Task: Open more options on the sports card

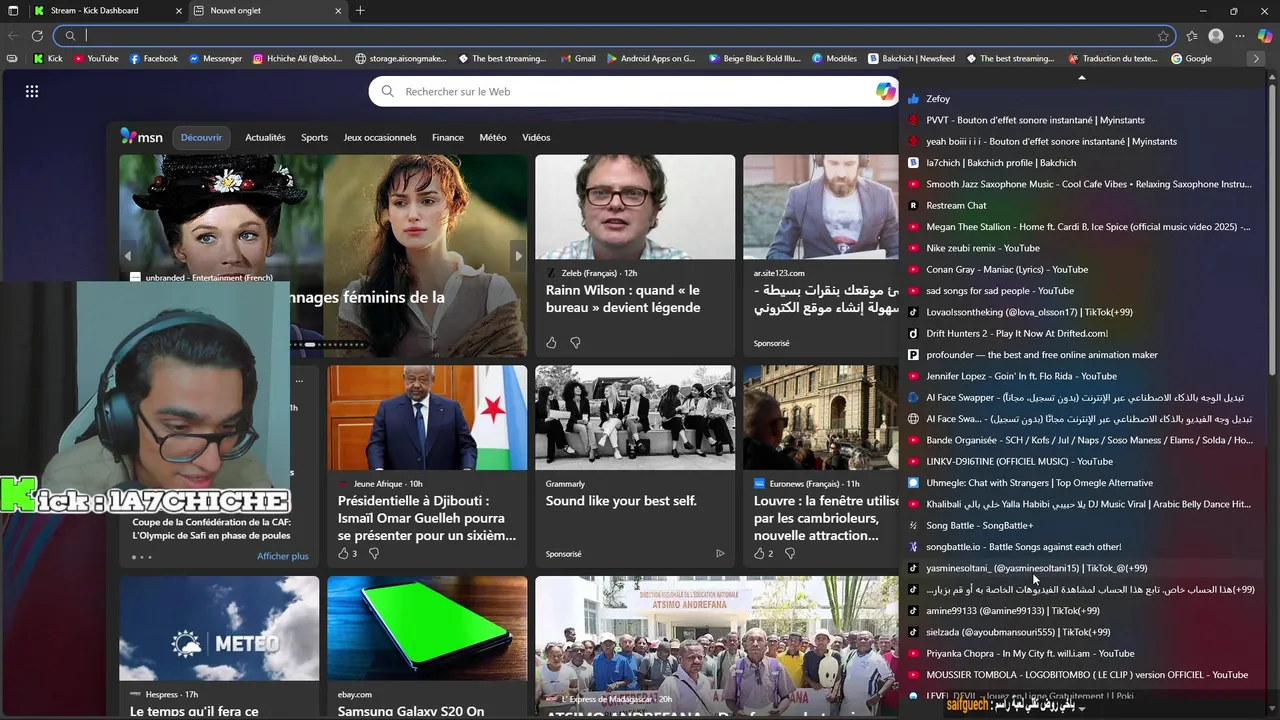Action: point(298,380)
